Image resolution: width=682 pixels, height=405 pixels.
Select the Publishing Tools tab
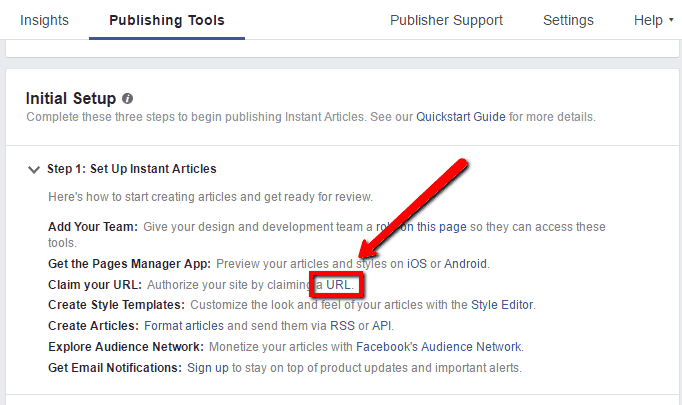click(x=166, y=20)
